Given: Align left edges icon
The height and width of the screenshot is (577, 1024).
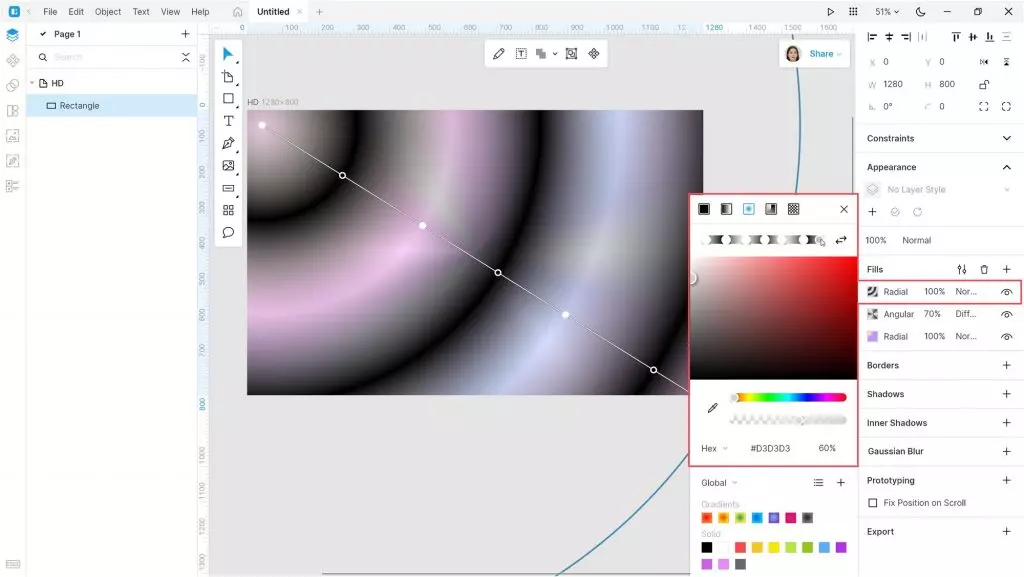Looking at the screenshot, I should coord(872,37).
